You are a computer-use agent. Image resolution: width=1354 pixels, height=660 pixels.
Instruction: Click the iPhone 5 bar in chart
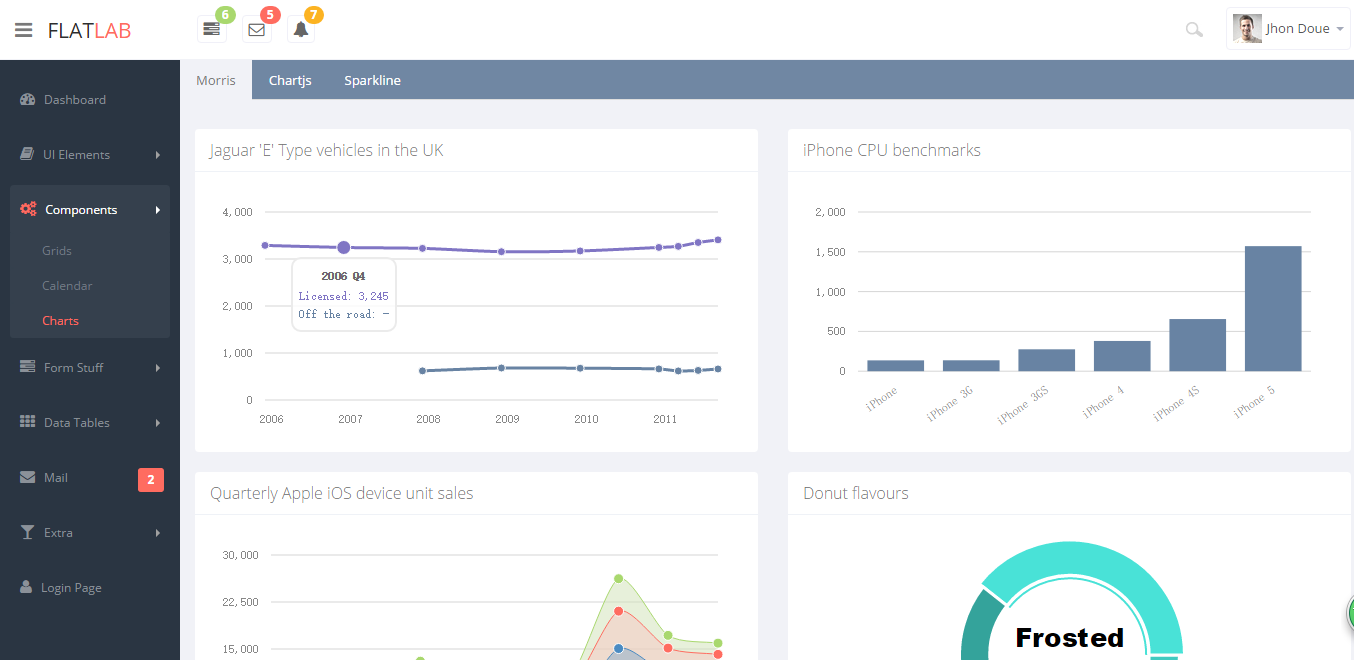pyautogui.click(x=1273, y=308)
